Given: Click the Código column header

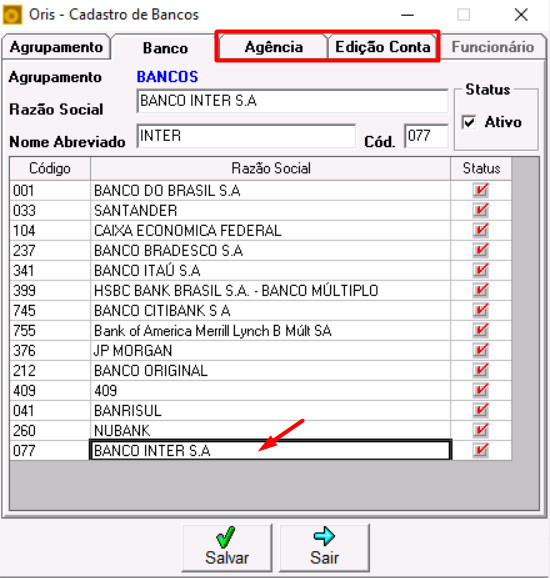Looking at the screenshot, I should tap(50, 168).
